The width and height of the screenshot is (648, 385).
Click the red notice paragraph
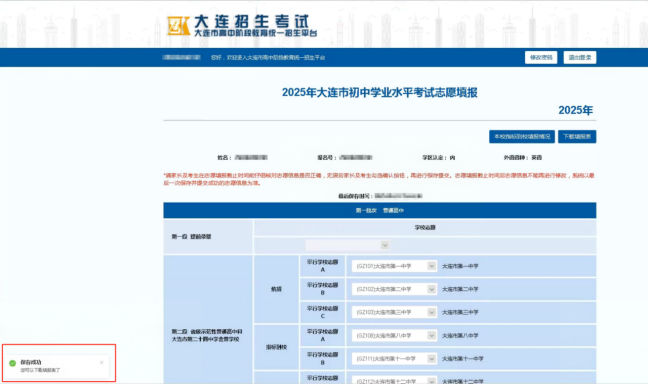pyautogui.click(x=379, y=179)
